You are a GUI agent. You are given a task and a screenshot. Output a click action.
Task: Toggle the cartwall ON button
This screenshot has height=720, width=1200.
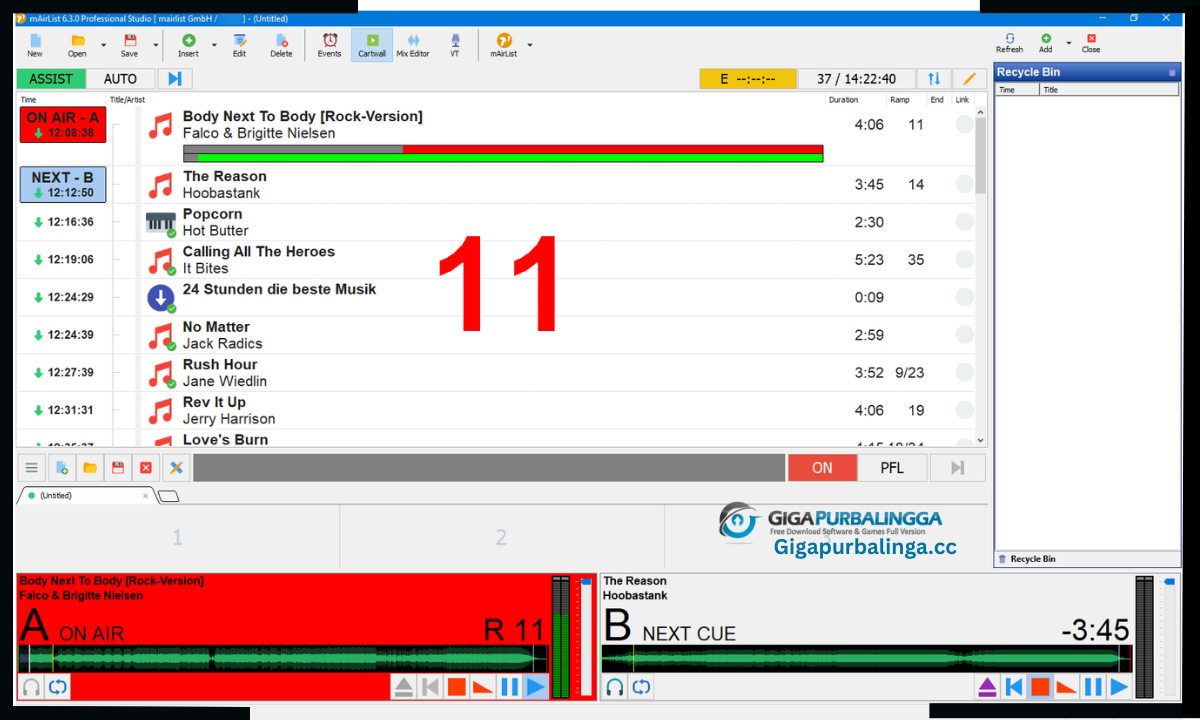coord(822,467)
